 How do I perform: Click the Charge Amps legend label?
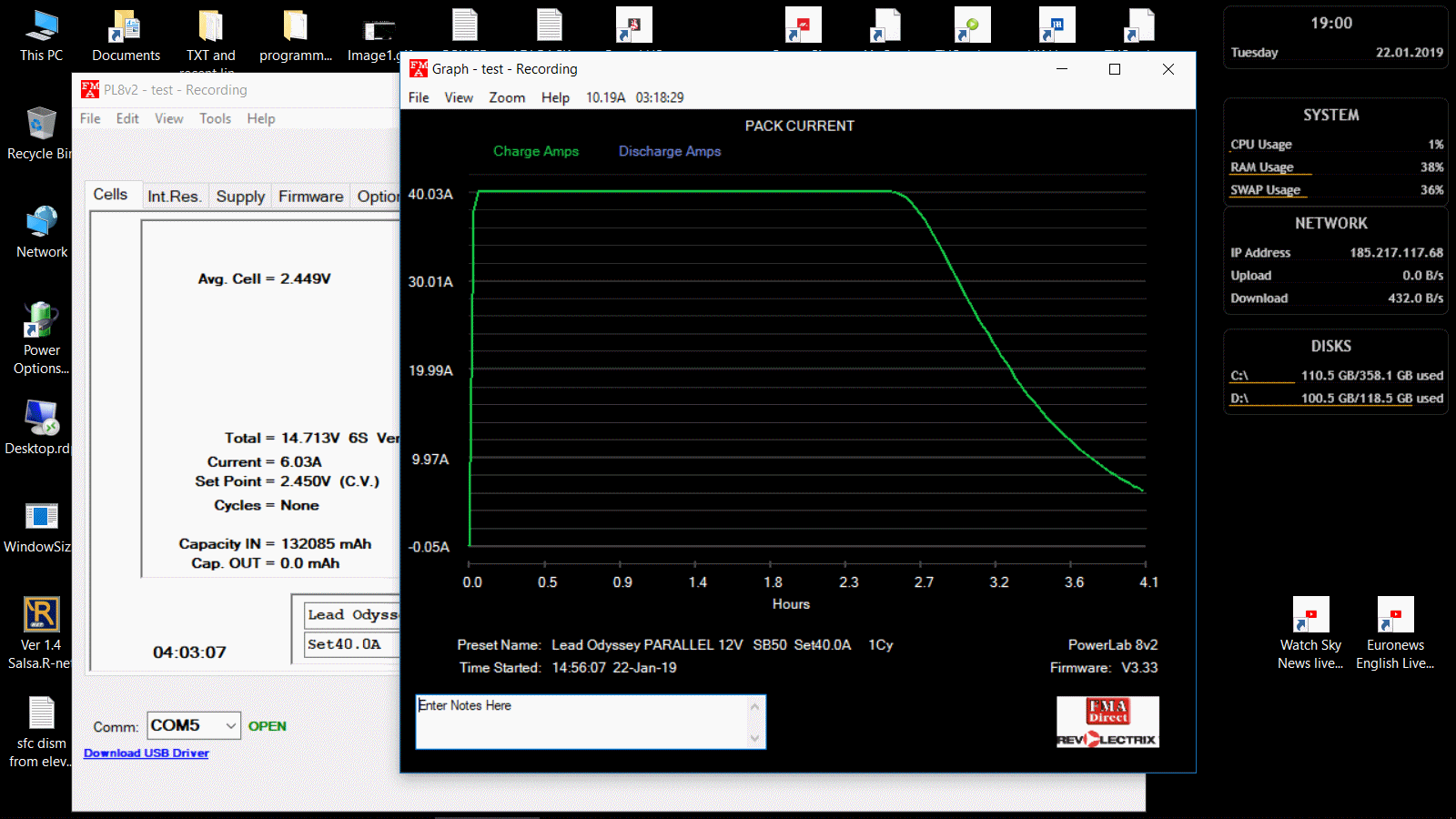coord(536,151)
